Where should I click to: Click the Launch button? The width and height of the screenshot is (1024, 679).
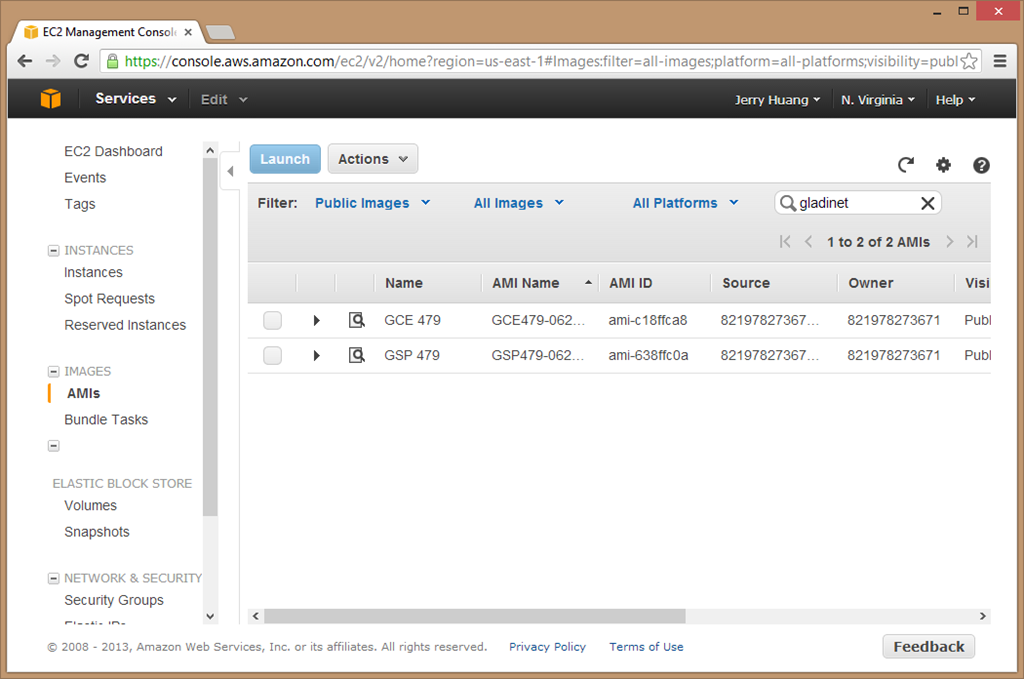pos(285,159)
